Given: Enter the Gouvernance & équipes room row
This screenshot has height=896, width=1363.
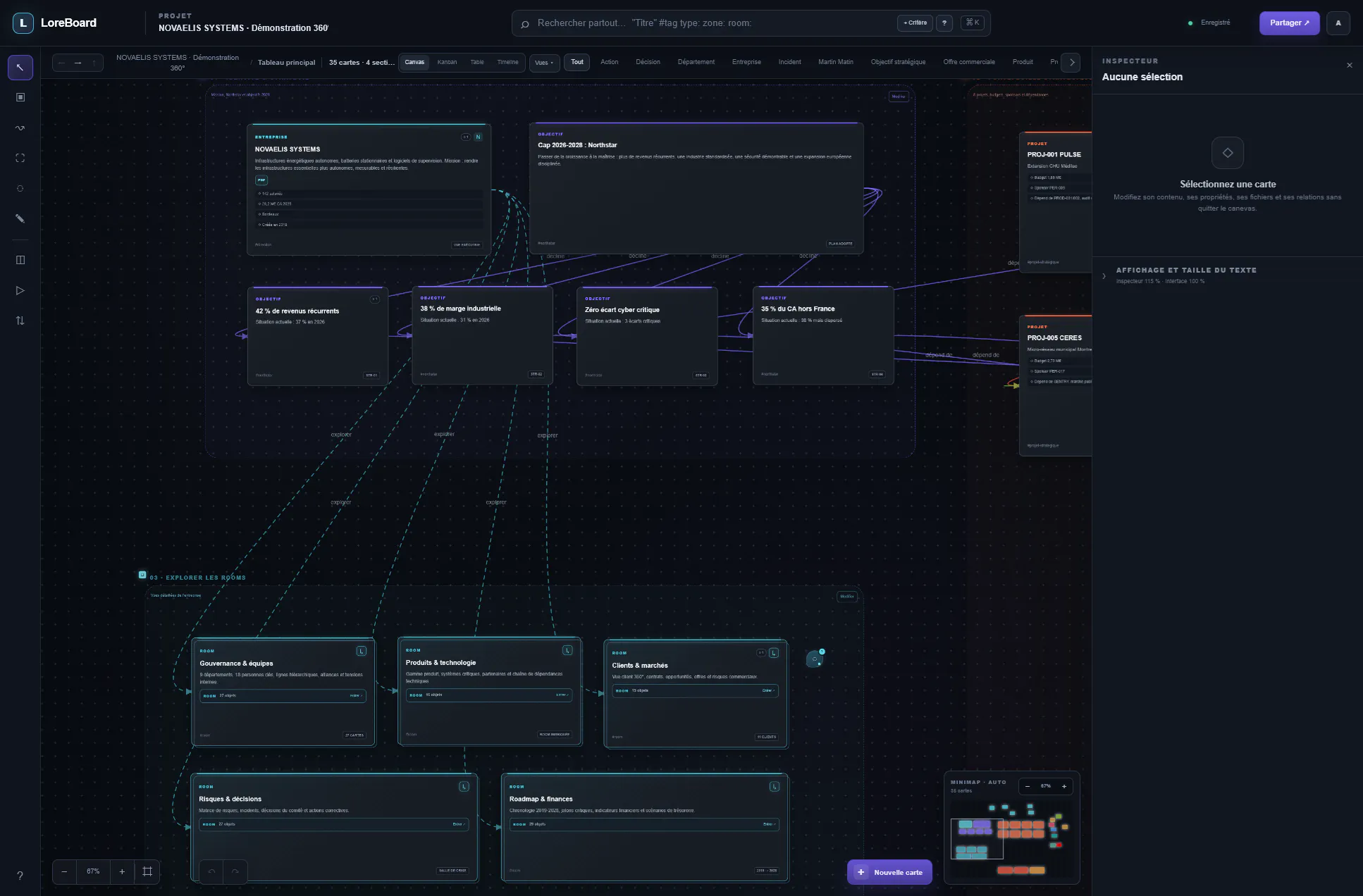Looking at the screenshot, I should [283, 696].
